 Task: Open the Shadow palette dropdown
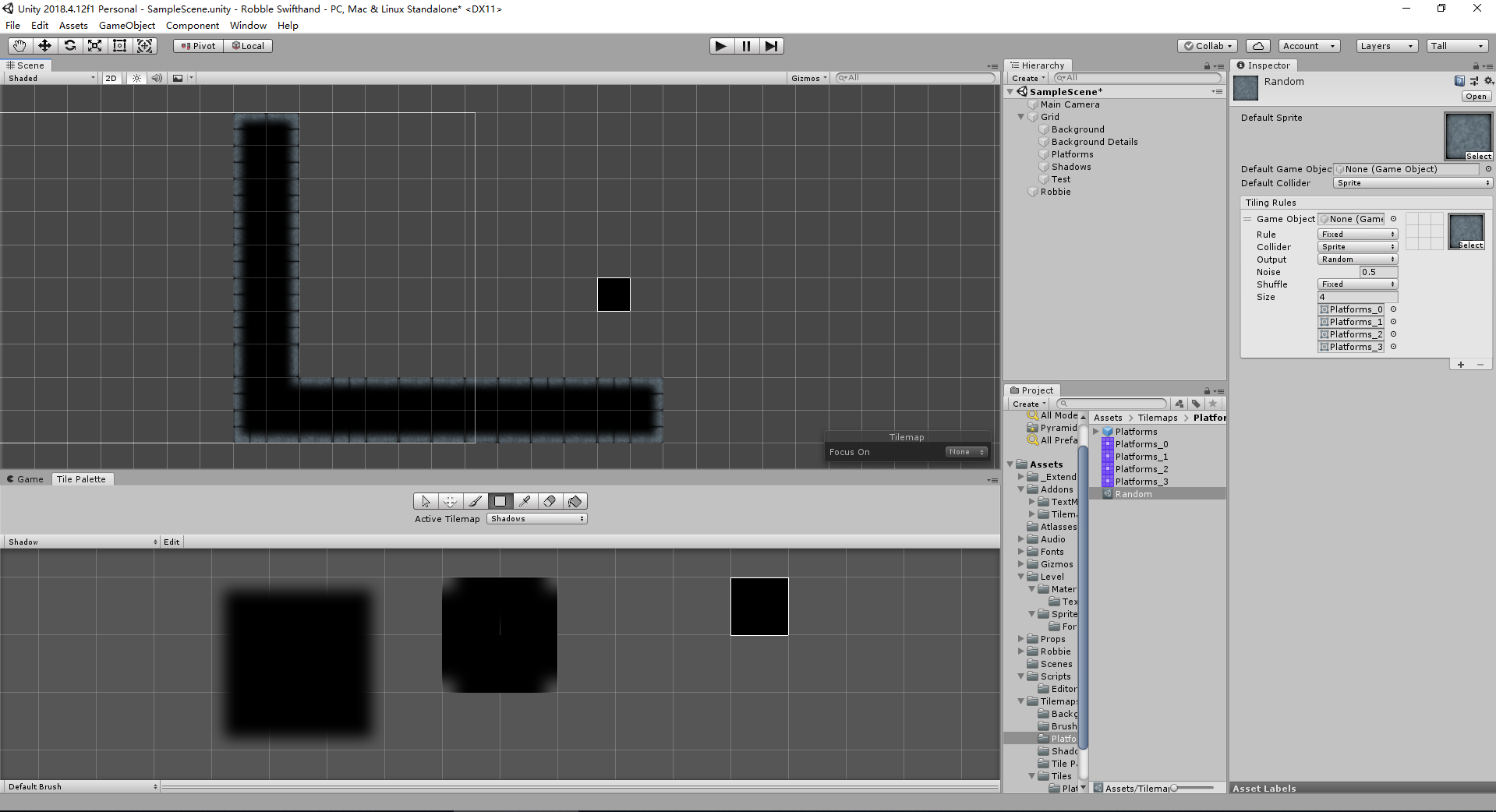[x=82, y=542]
